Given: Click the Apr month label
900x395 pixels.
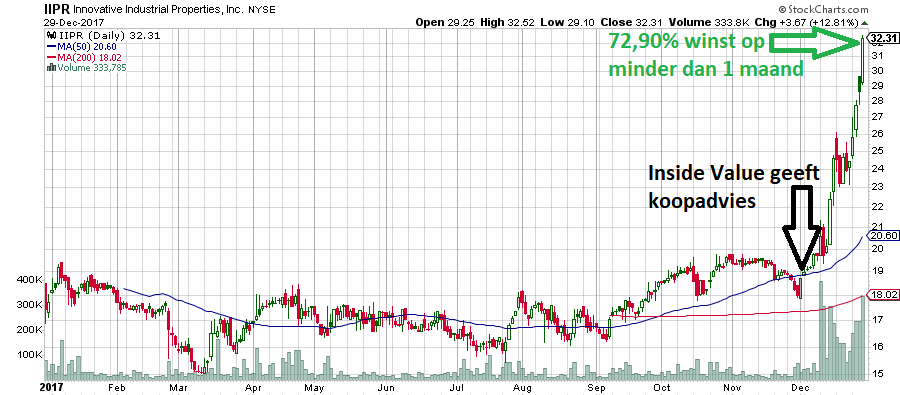Looking at the screenshot, I should (x=253, y=388).
